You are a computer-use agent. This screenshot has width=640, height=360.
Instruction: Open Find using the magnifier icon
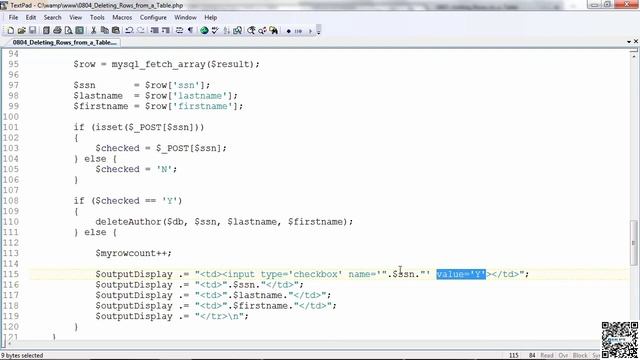[251, 31]
